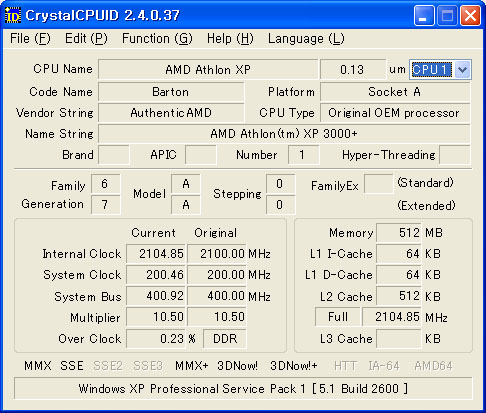
Task: Click the Full cache speed field
Action: click(x=338, y=317)
